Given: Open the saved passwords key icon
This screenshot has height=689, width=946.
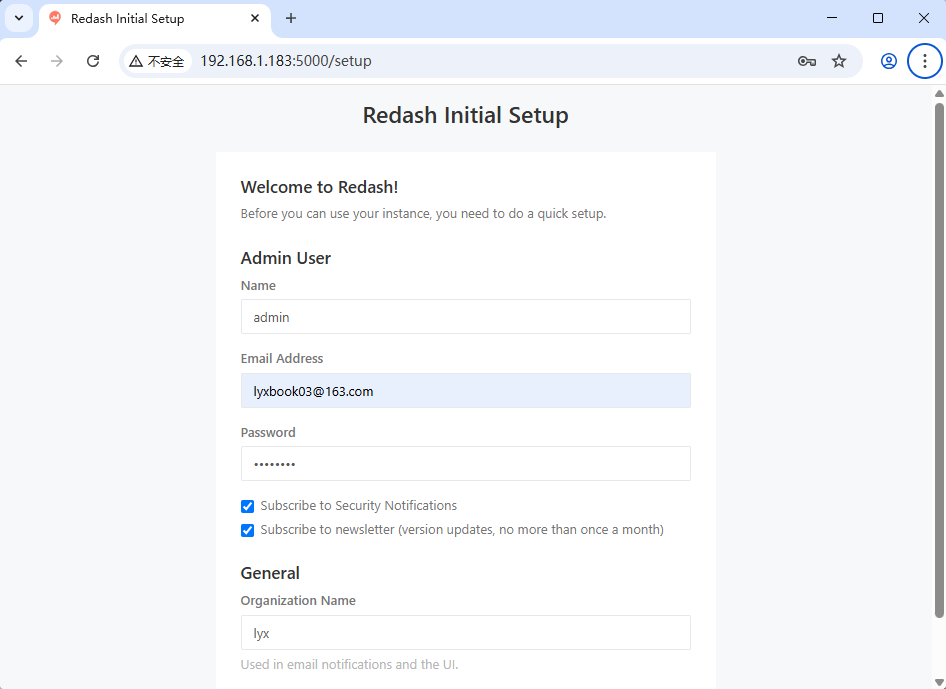Looking at the screenshot, I should (807, 61).
